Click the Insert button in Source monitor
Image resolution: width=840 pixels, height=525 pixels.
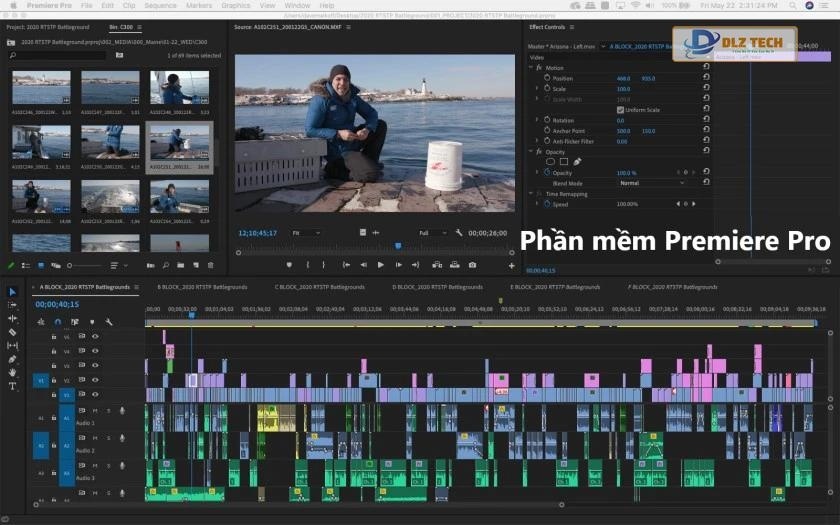click(437, 265)
